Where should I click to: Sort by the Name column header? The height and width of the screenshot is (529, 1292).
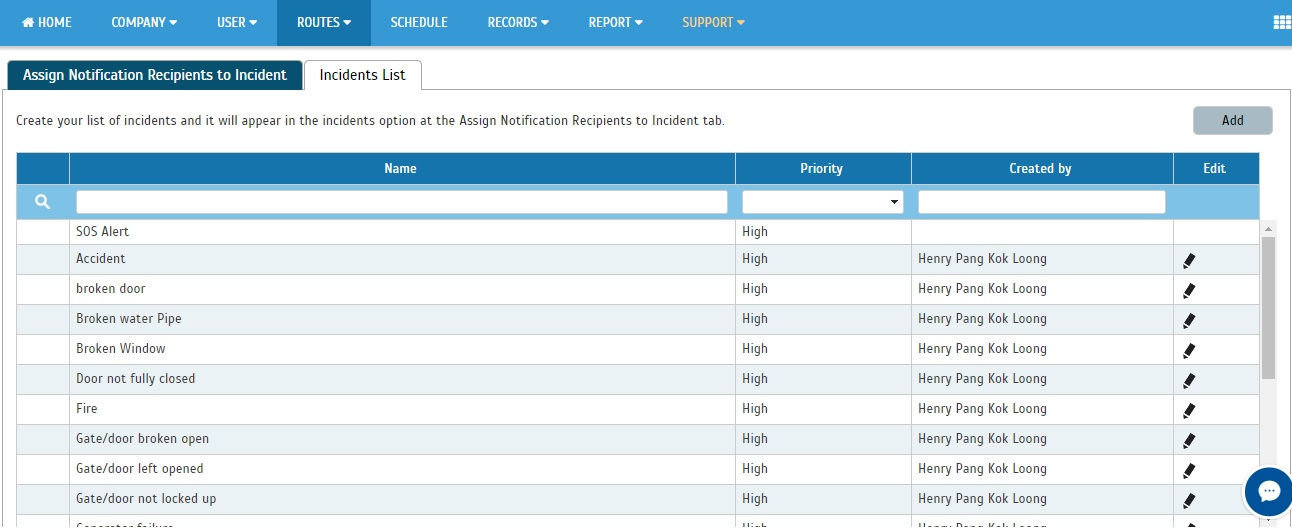coord(401,169)
